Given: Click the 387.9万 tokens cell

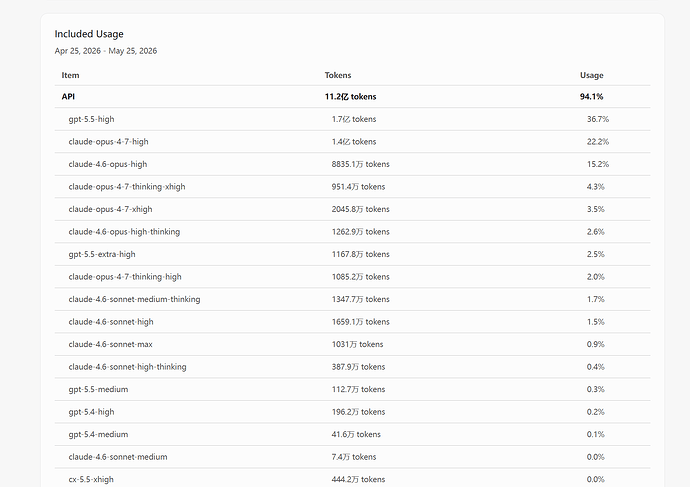Looking at the screenshot, I should [x=358, y=367].
